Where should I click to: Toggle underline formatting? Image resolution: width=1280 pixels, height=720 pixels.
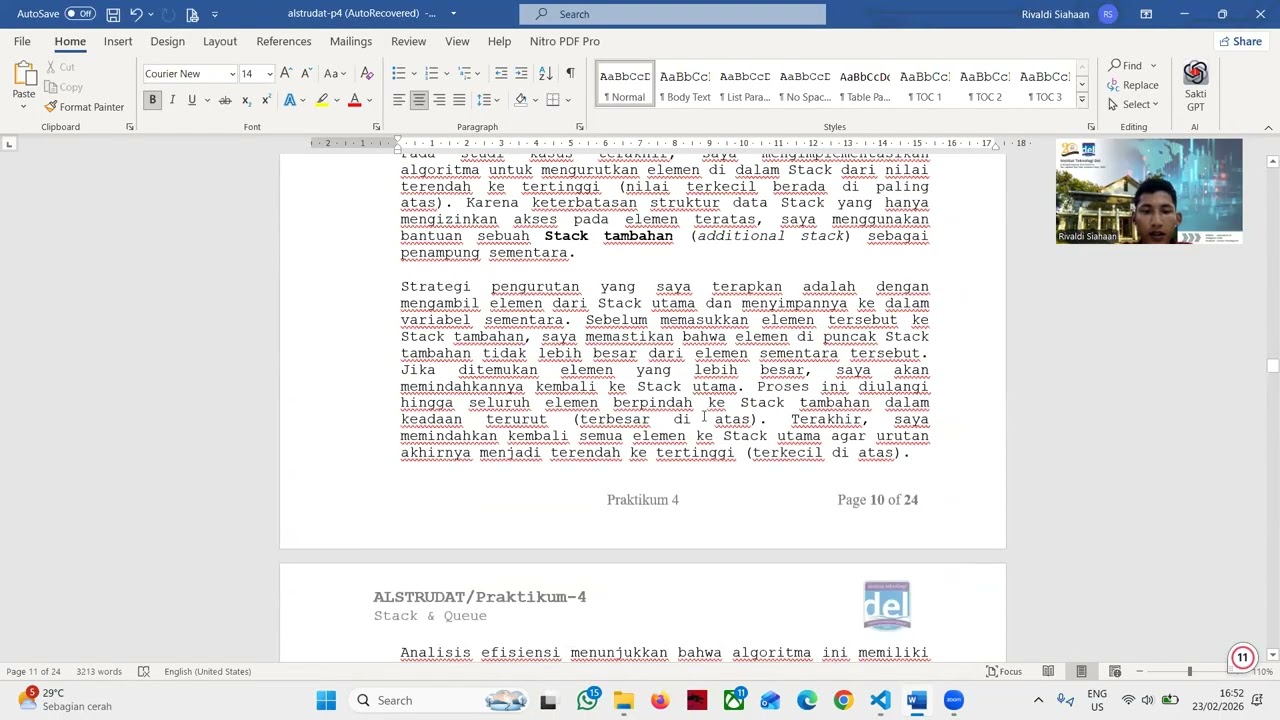click(x=191, y=100)
